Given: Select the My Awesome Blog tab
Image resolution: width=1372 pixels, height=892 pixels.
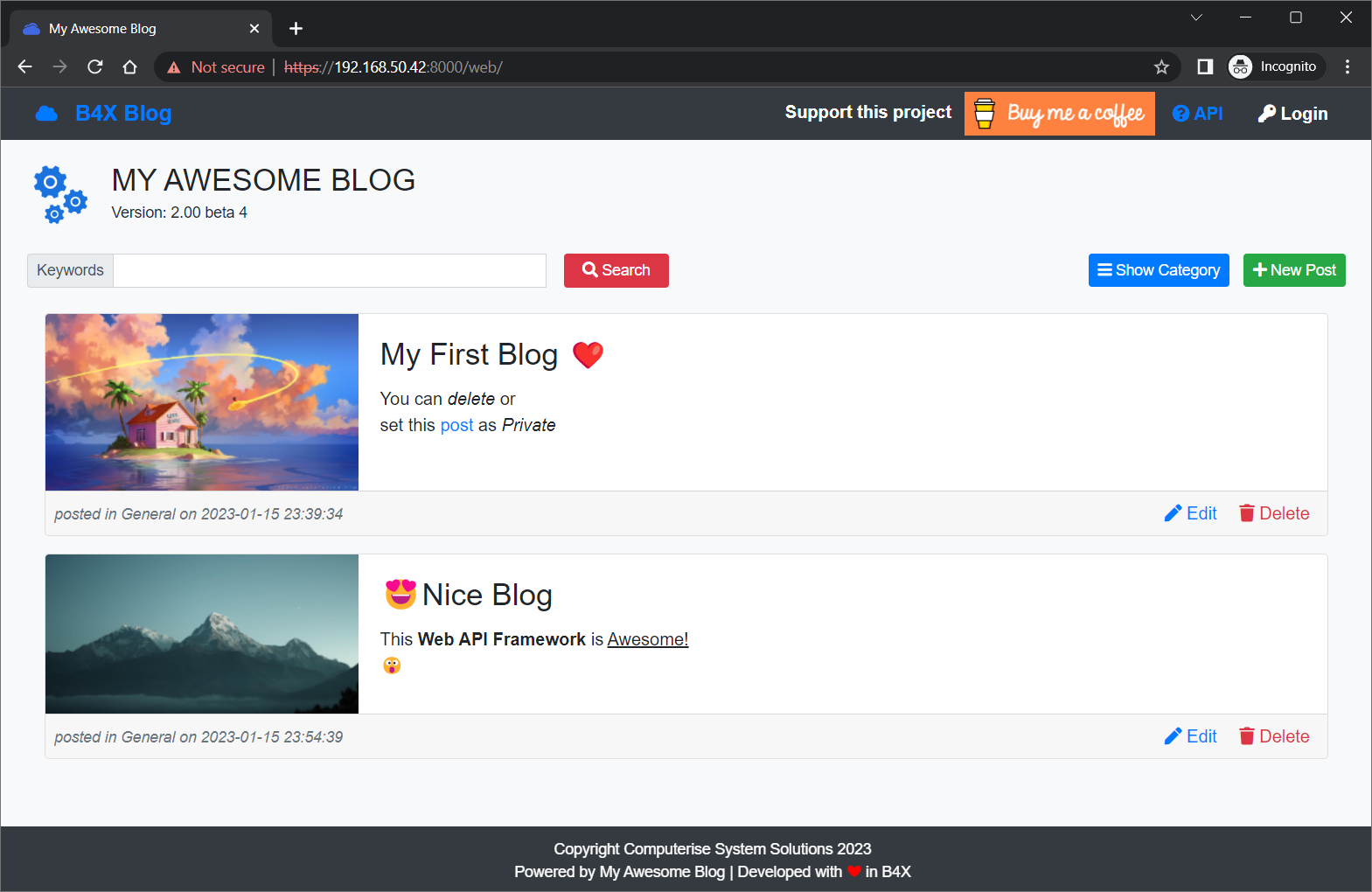Looking at the screenshot, I should 141,29.
